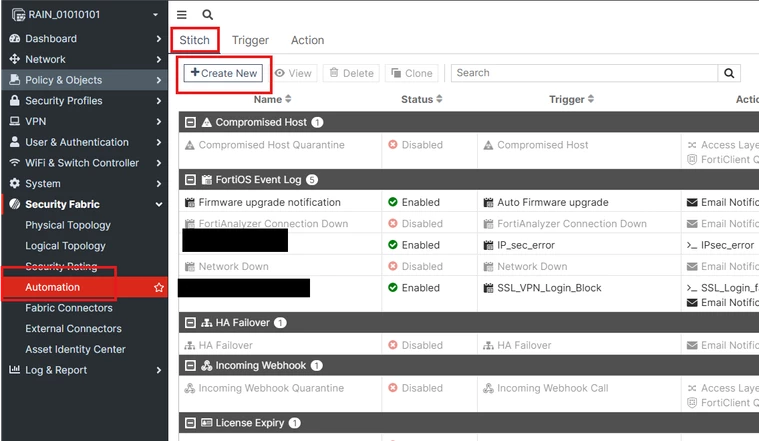Select FortiAnalyzer Connection Down stitch
The height and width of the screenshot is (441, 759).
pos(273,224)
